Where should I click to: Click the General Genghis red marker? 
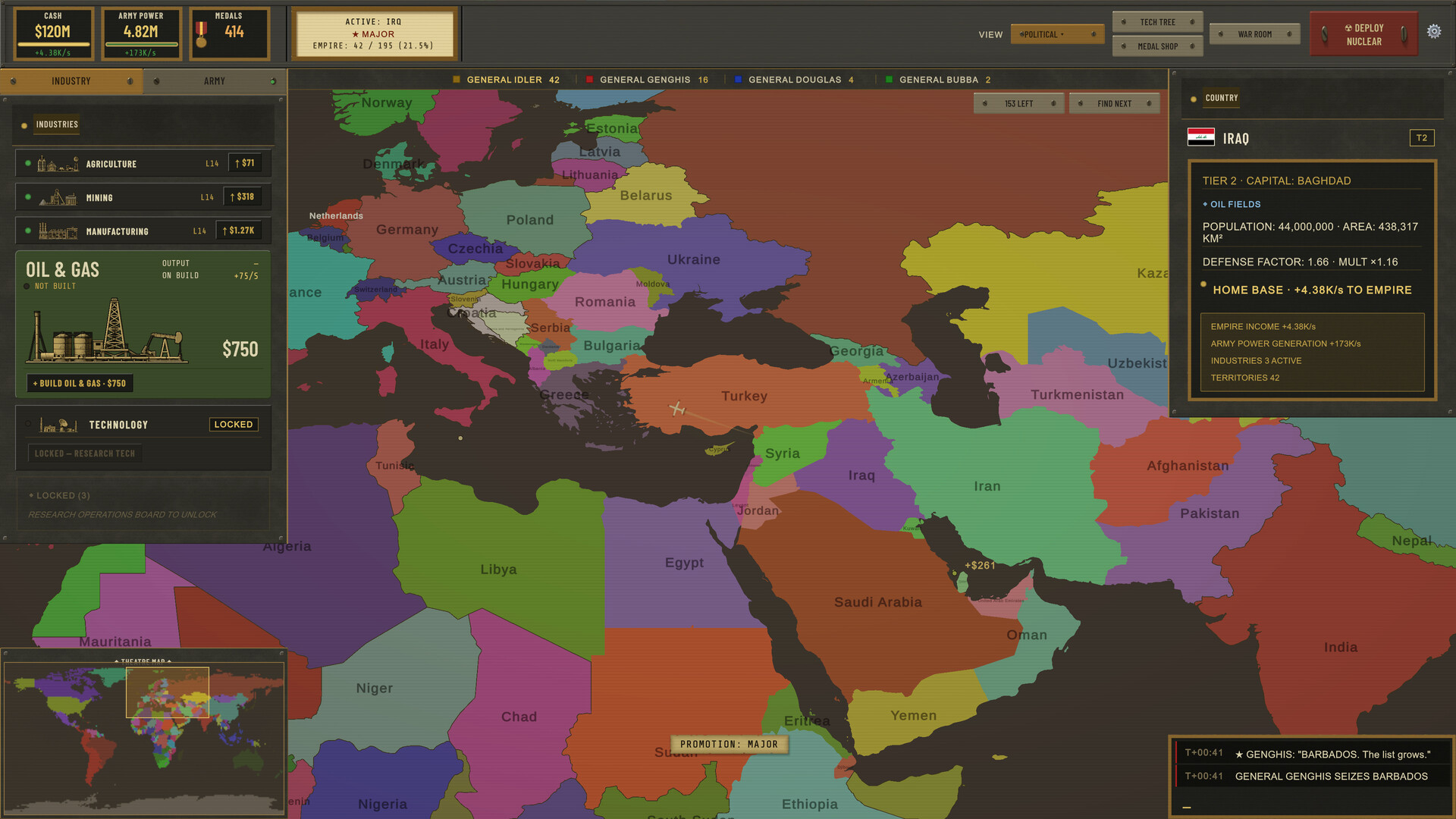tap(589, 80)
